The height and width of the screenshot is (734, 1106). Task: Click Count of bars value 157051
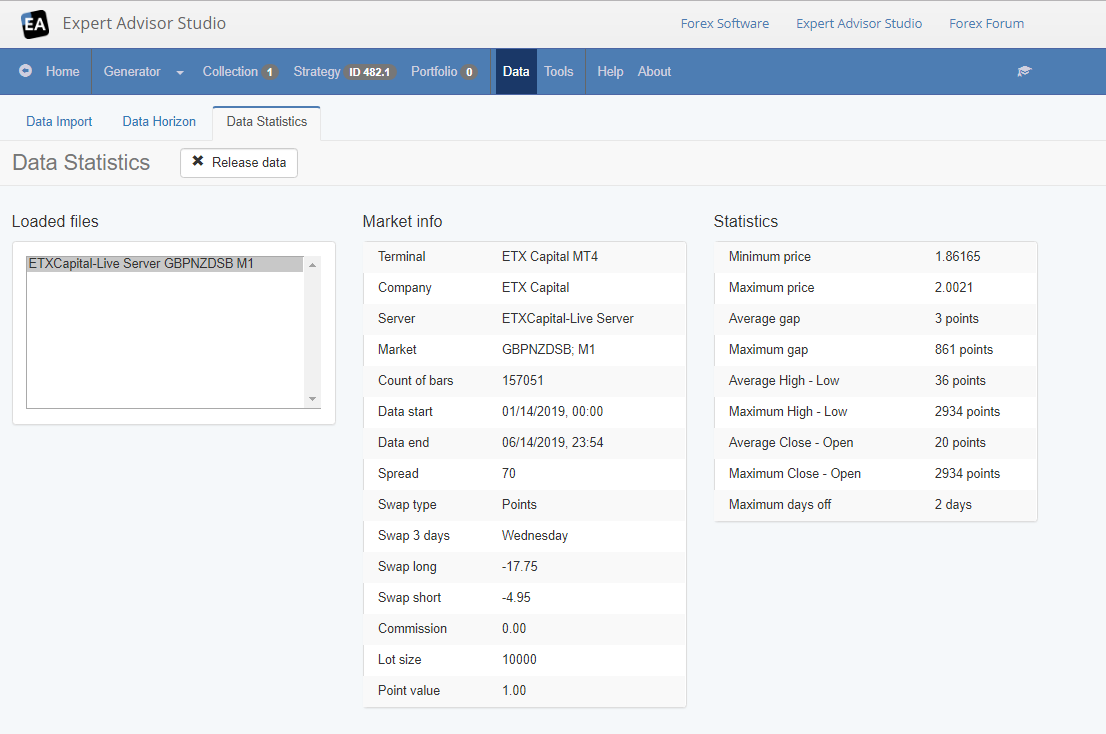pyautogui.click(x=523, y=381)
